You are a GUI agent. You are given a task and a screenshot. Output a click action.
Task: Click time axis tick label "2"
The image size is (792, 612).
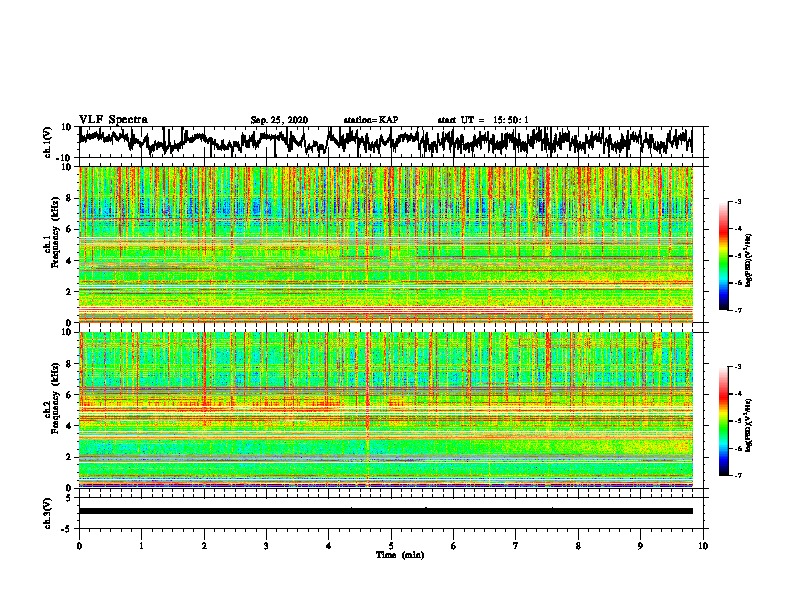(204, 546)
